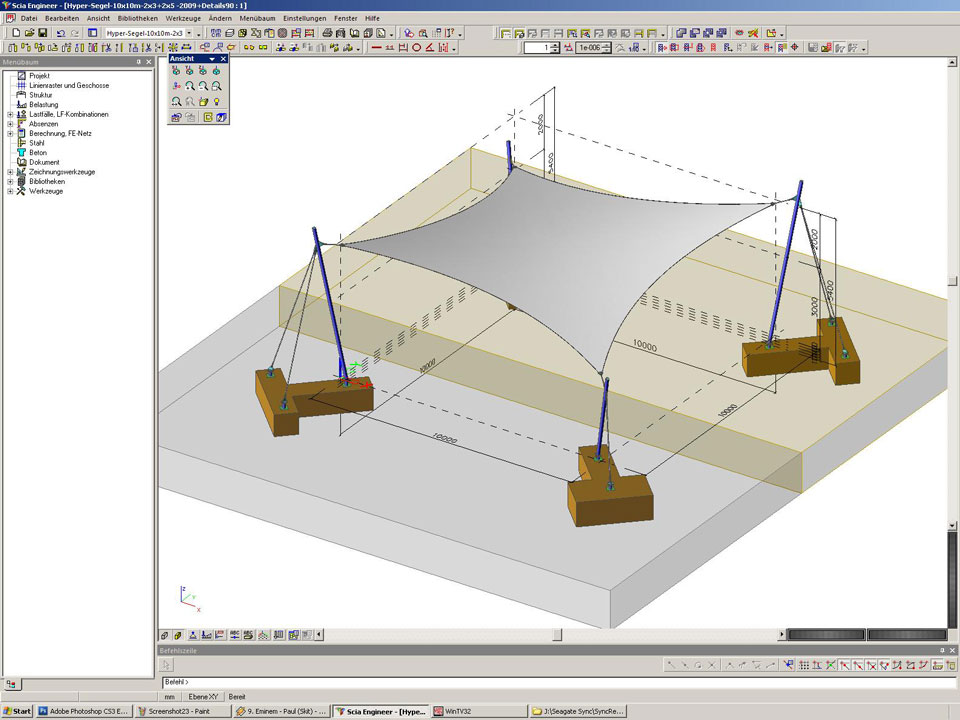This screenshot has height=720, width=960.
Task: Open the Werkzeuge menu
Action: (182, 19)
